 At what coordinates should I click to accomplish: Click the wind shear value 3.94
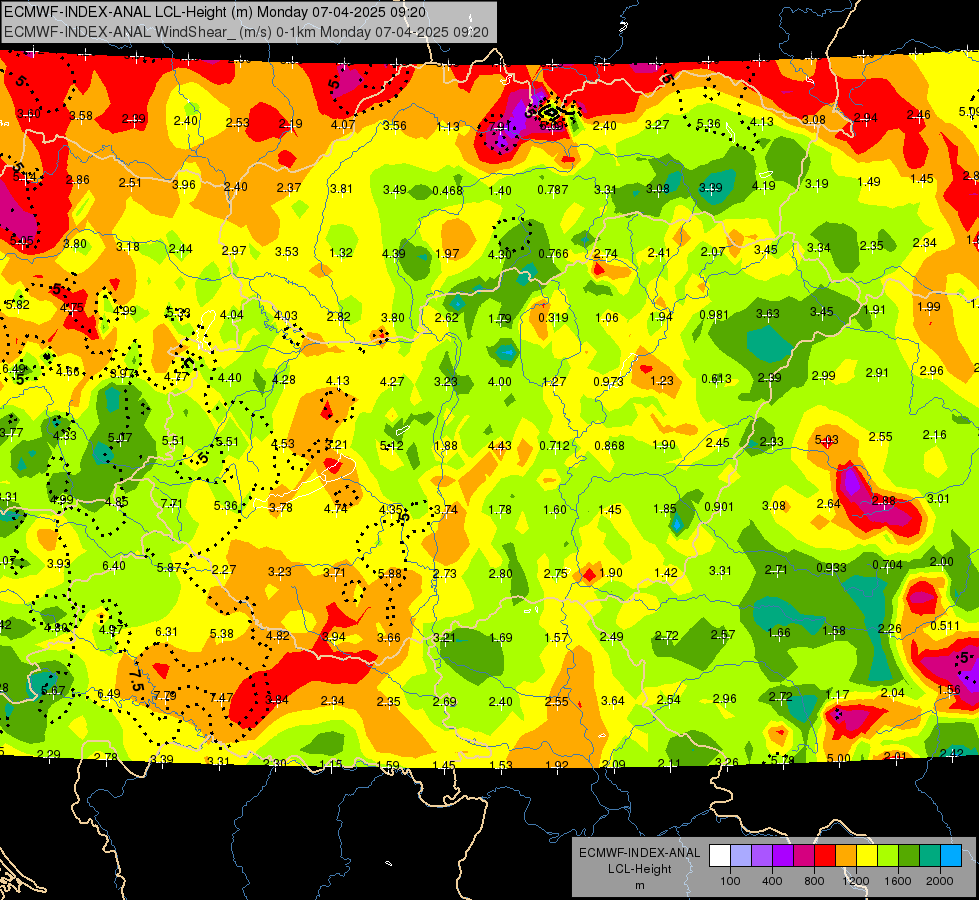point(333,636)
